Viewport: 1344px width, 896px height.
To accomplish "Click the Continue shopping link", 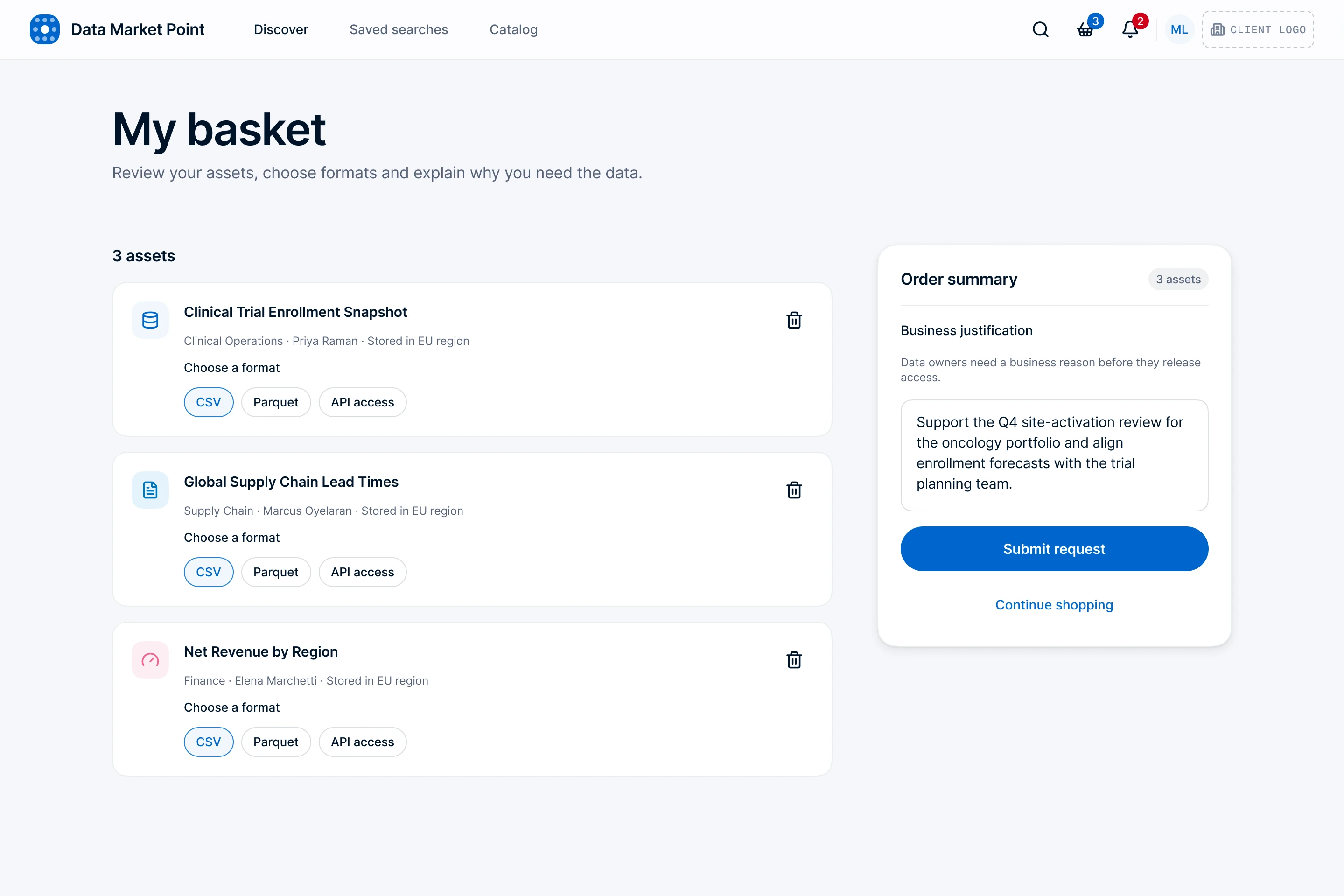I will pyautogui.click(x=1054, y=605).
